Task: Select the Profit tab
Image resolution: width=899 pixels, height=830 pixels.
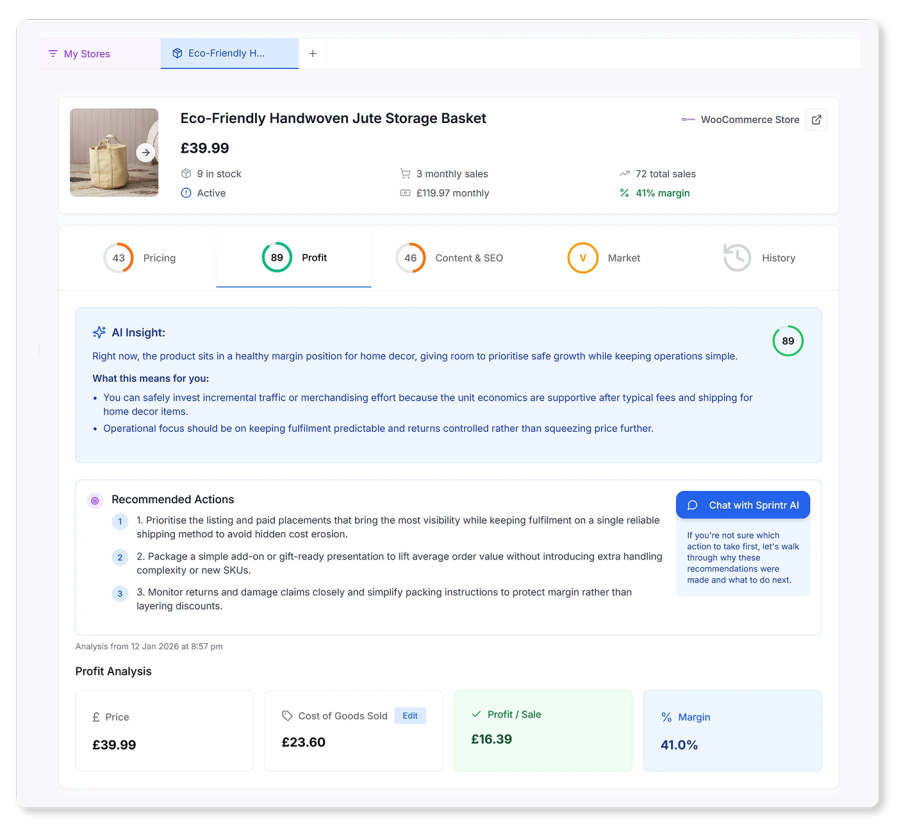Action: (x=294, y=258)
